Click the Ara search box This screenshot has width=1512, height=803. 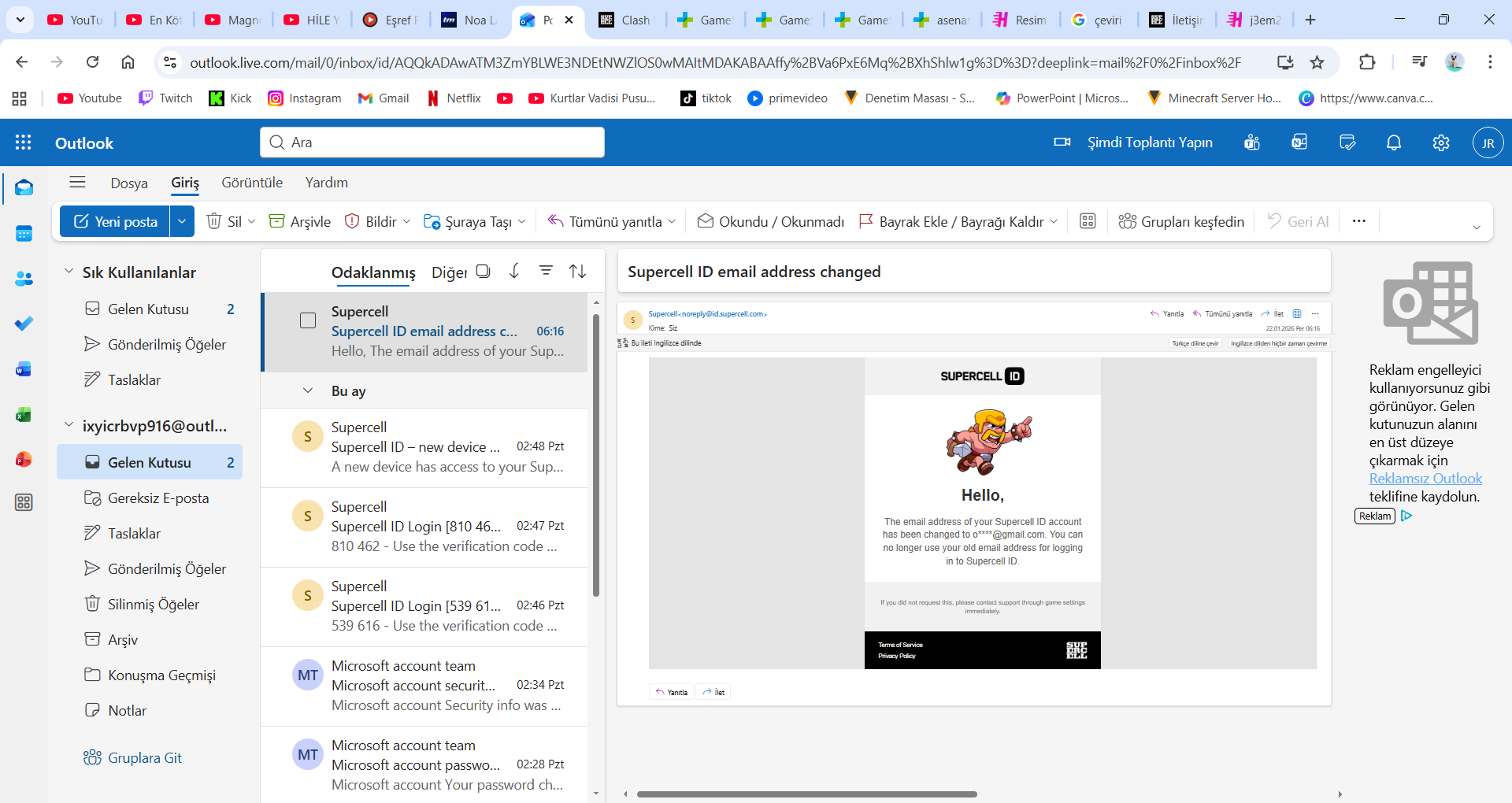[432, 142]
